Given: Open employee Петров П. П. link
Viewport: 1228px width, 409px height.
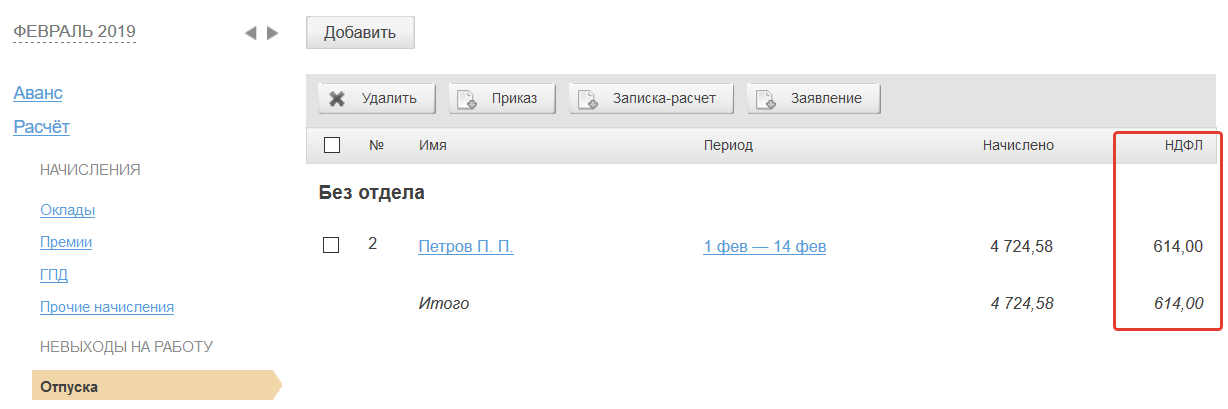Looking at the screenshot, I should (x=466, y=247).
